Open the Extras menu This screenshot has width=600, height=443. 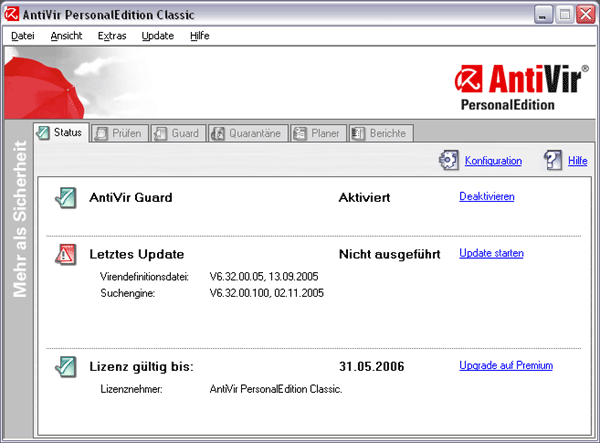(x=112, y=36)
